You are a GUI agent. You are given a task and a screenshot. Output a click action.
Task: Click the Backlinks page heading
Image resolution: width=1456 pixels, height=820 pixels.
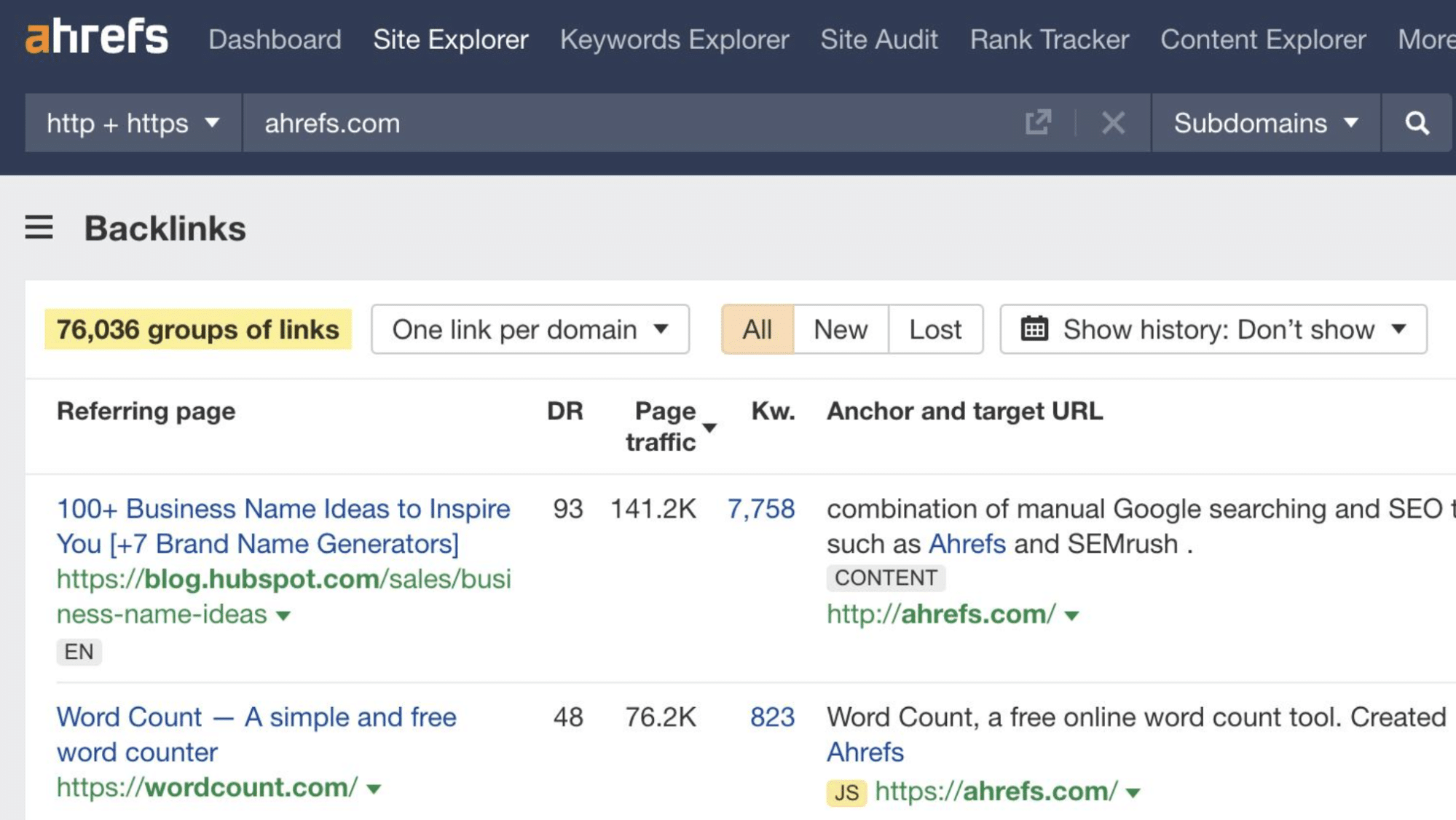[165, 228]
